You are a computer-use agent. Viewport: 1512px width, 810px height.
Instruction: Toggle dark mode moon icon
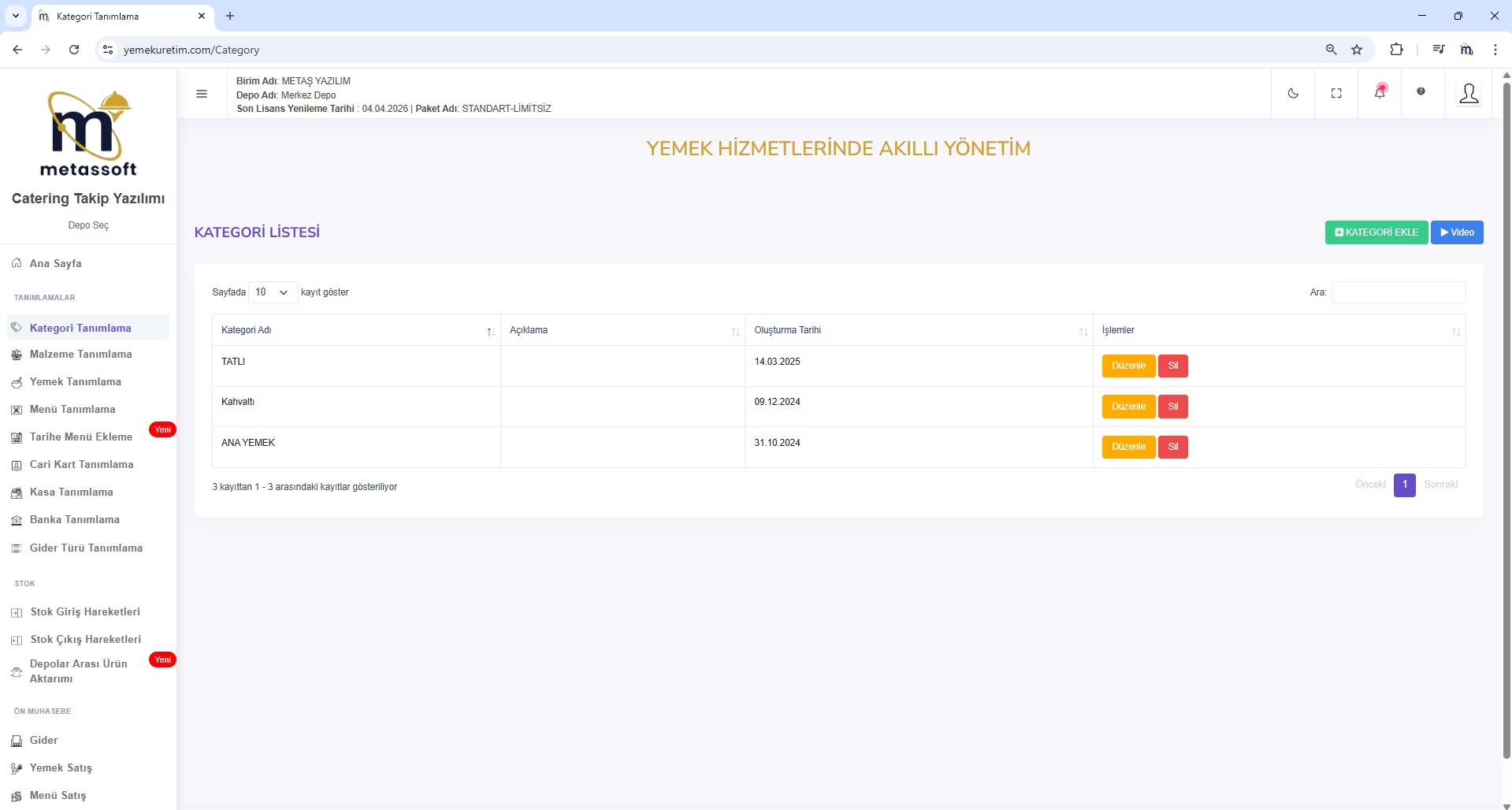(1293, 93)
